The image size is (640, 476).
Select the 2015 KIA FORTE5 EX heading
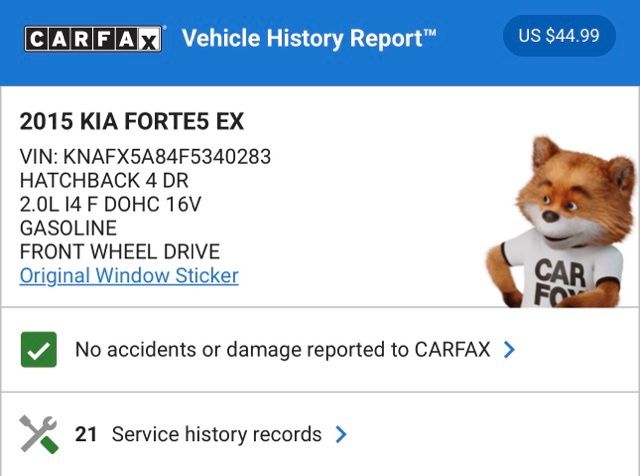(132, 122)
